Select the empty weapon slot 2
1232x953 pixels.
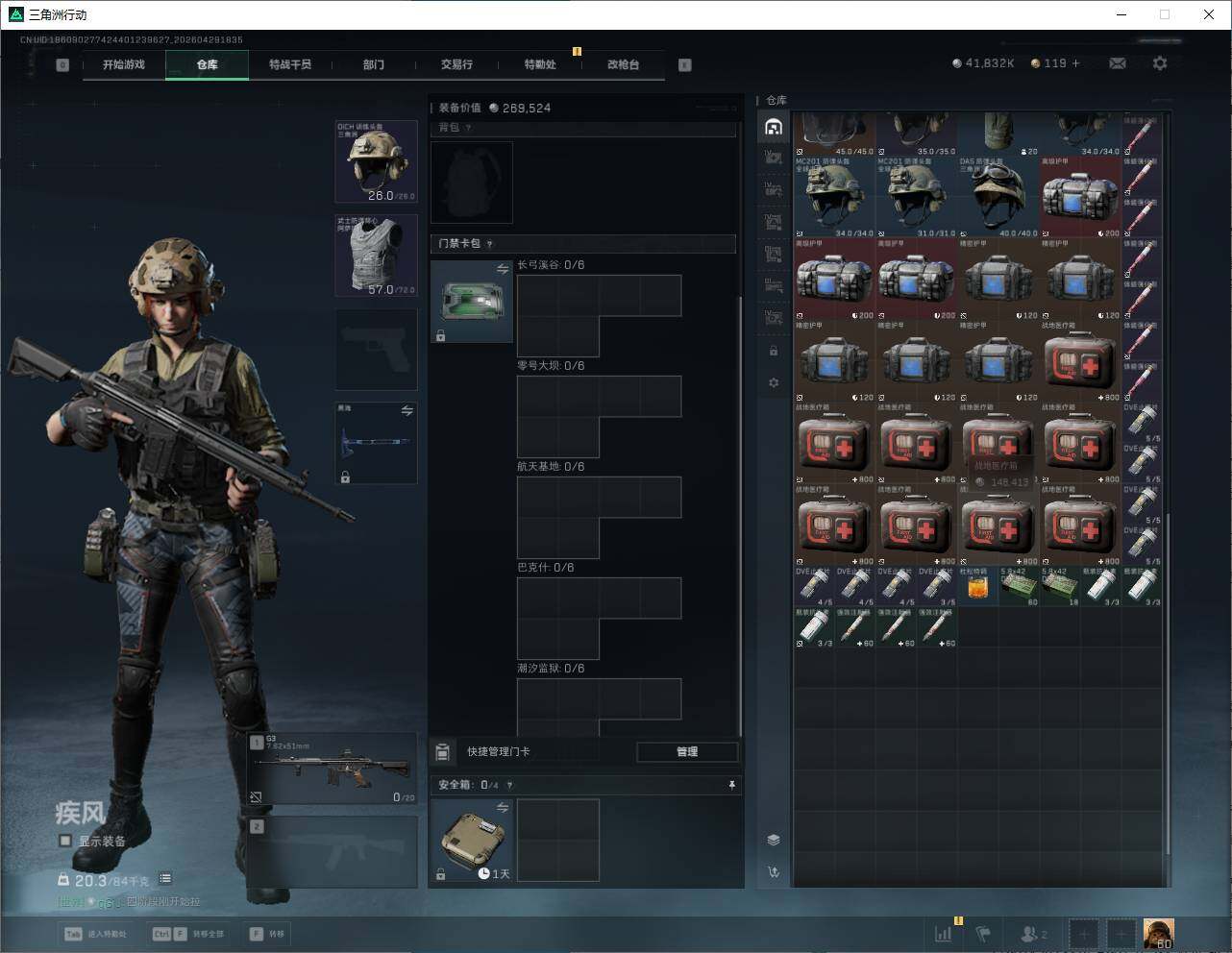333,852
